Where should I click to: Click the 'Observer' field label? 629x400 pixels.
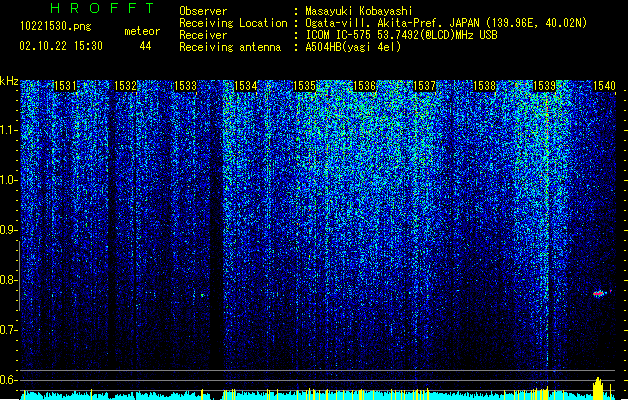203,11
